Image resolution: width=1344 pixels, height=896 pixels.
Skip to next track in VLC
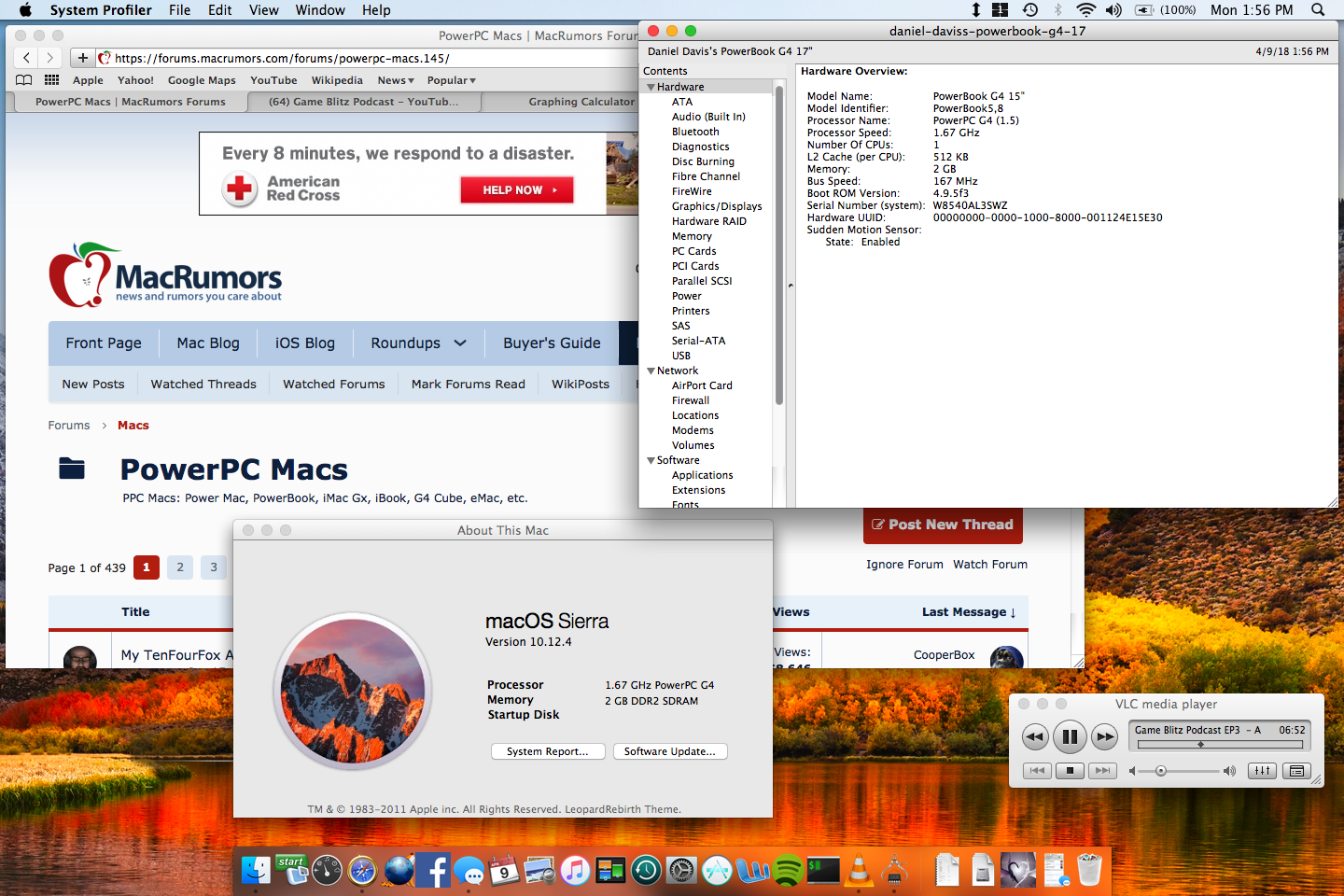[x=1102, y=771]
